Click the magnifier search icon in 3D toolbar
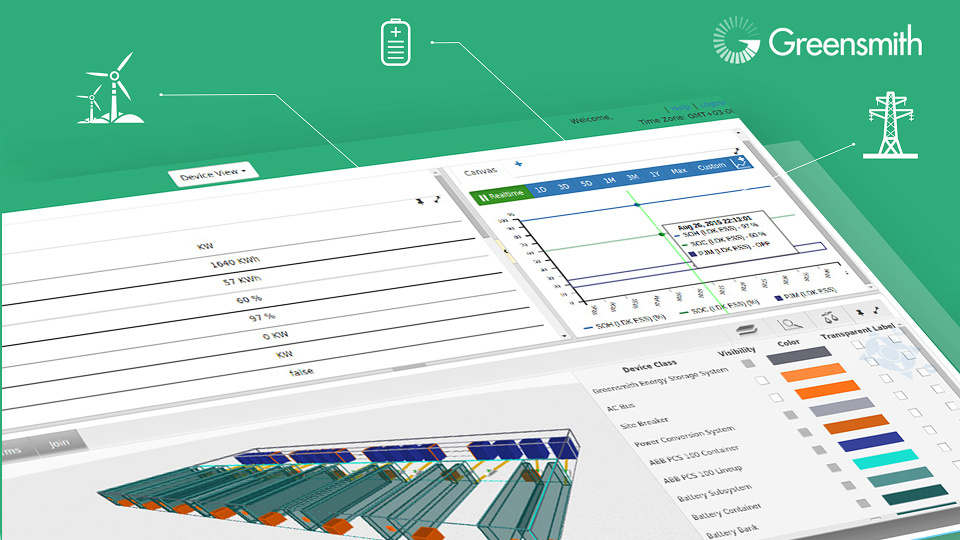Viewport: 960px width, 540px height. [790, 324]
